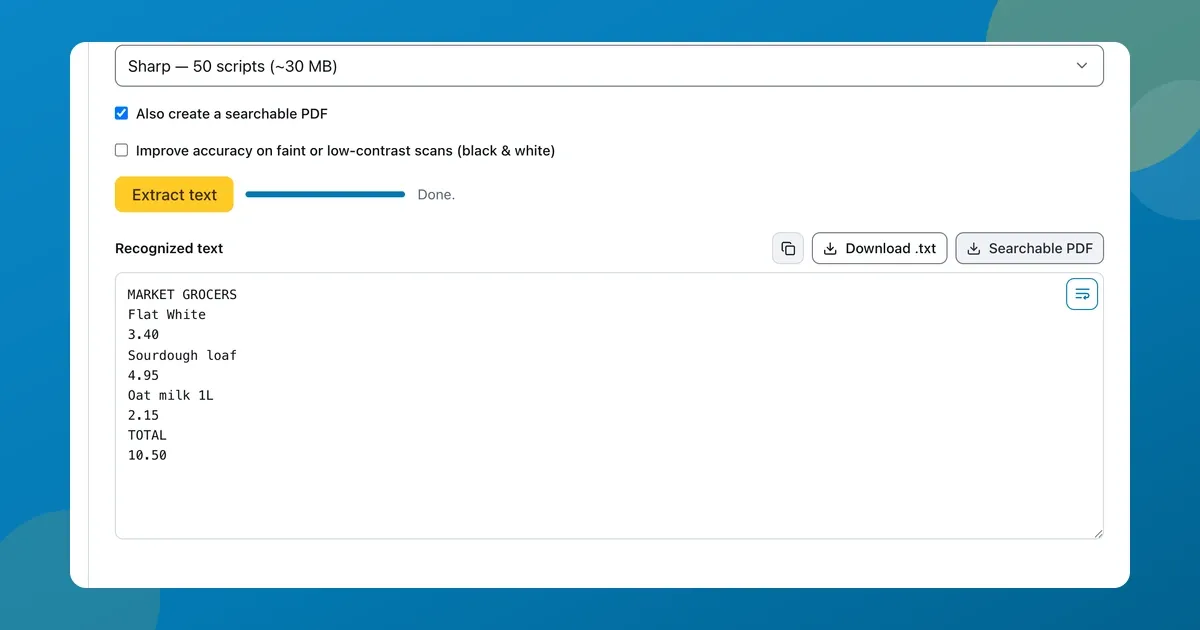
Task: Copy recognized text with the copy icon
Action: [788, 248]
